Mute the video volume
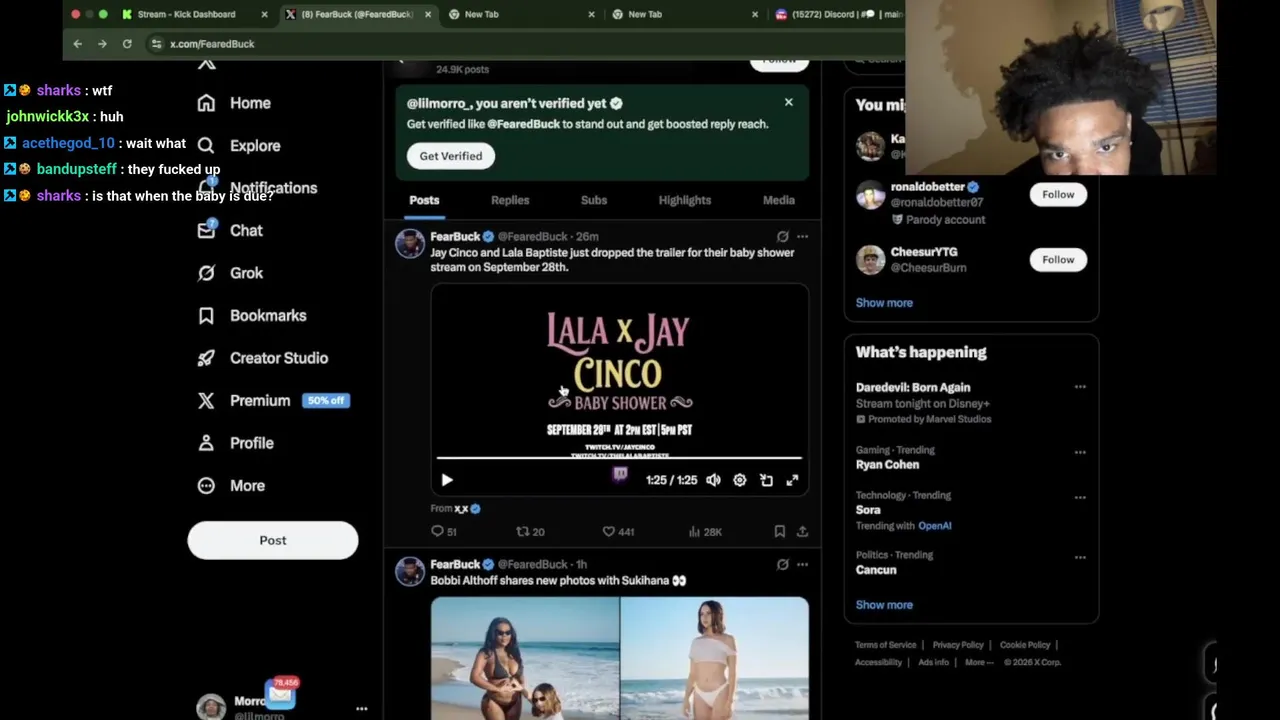The image size is (1280, 720). click(x=713, y=480)
